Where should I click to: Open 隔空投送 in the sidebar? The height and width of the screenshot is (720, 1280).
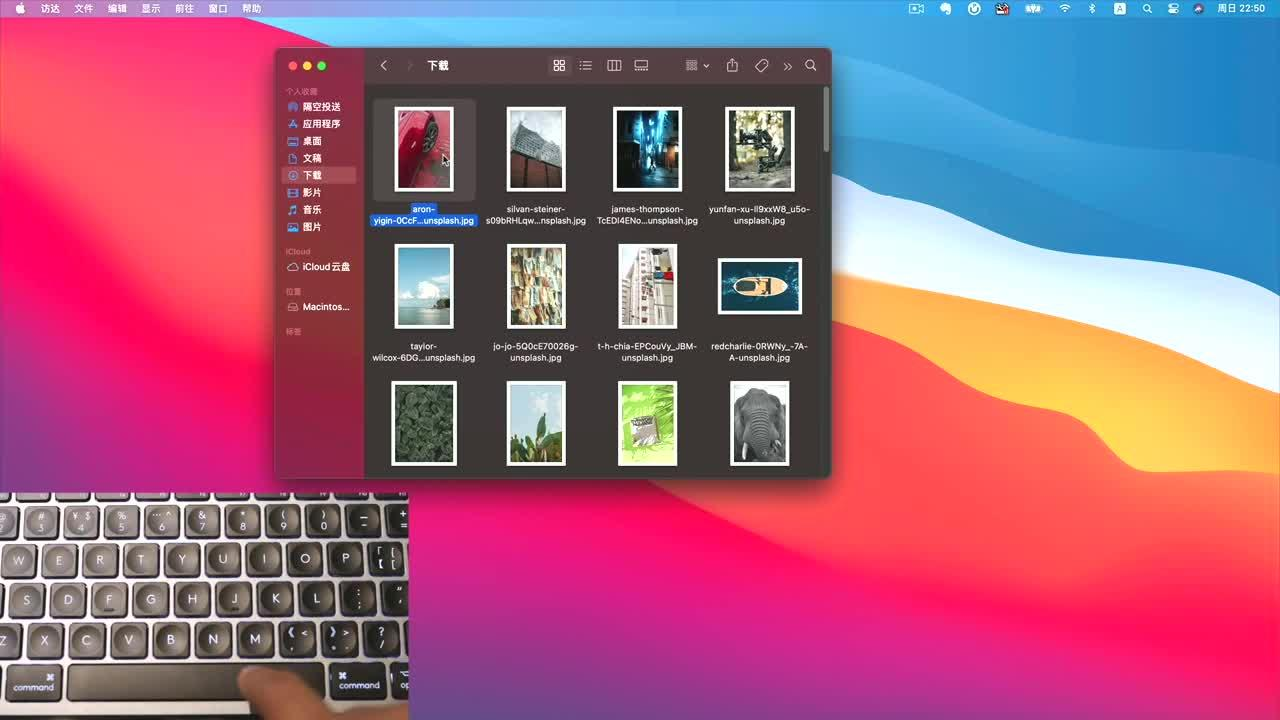click(x=320, y=107)
